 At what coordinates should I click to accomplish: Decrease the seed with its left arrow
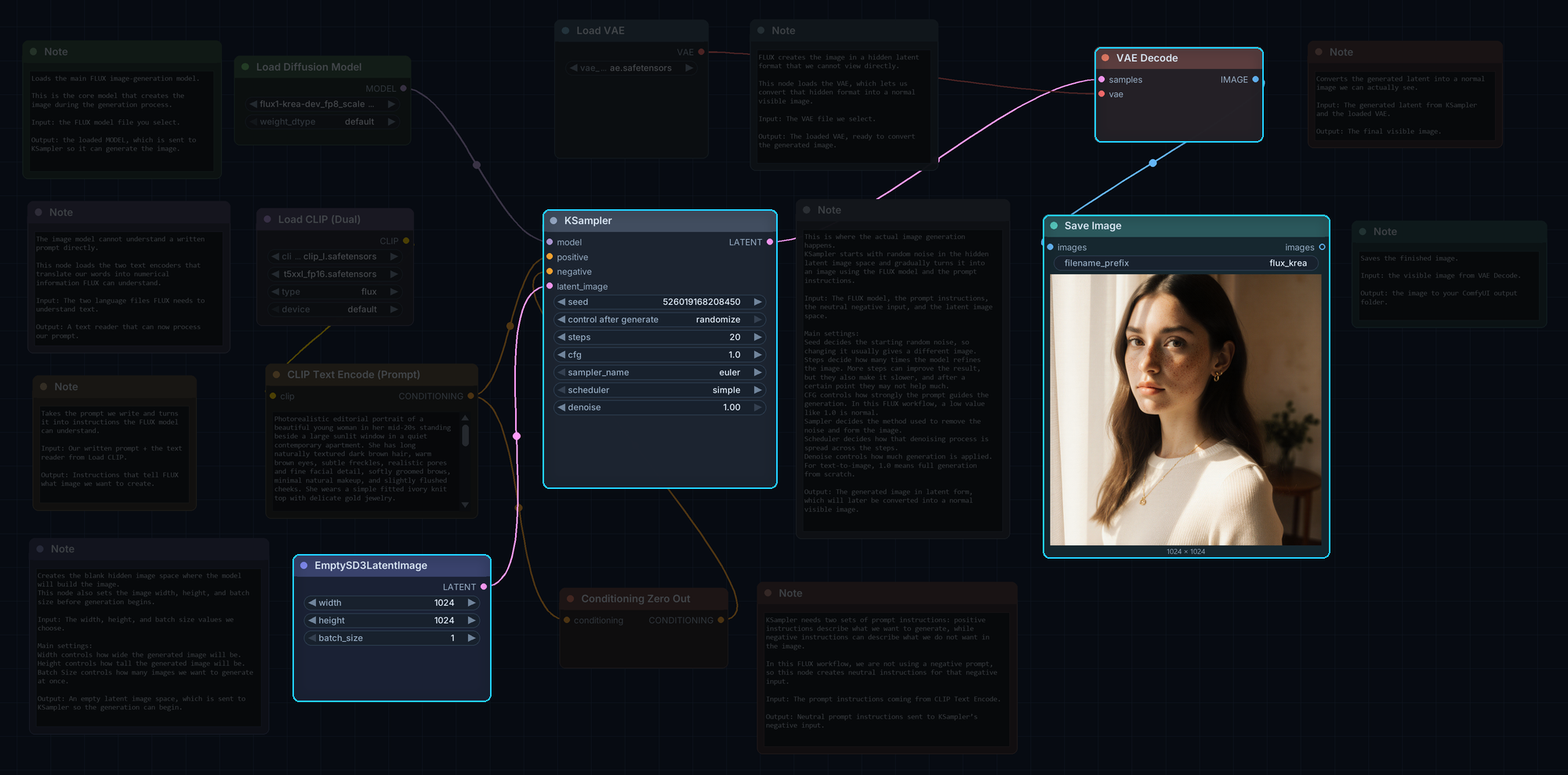point(561,302)
